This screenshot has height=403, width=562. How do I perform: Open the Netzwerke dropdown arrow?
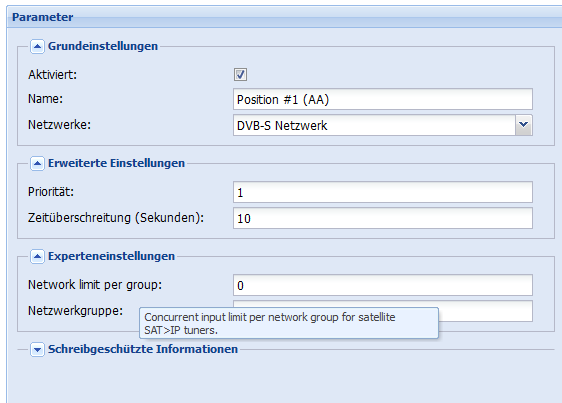[x=524, y=125]
